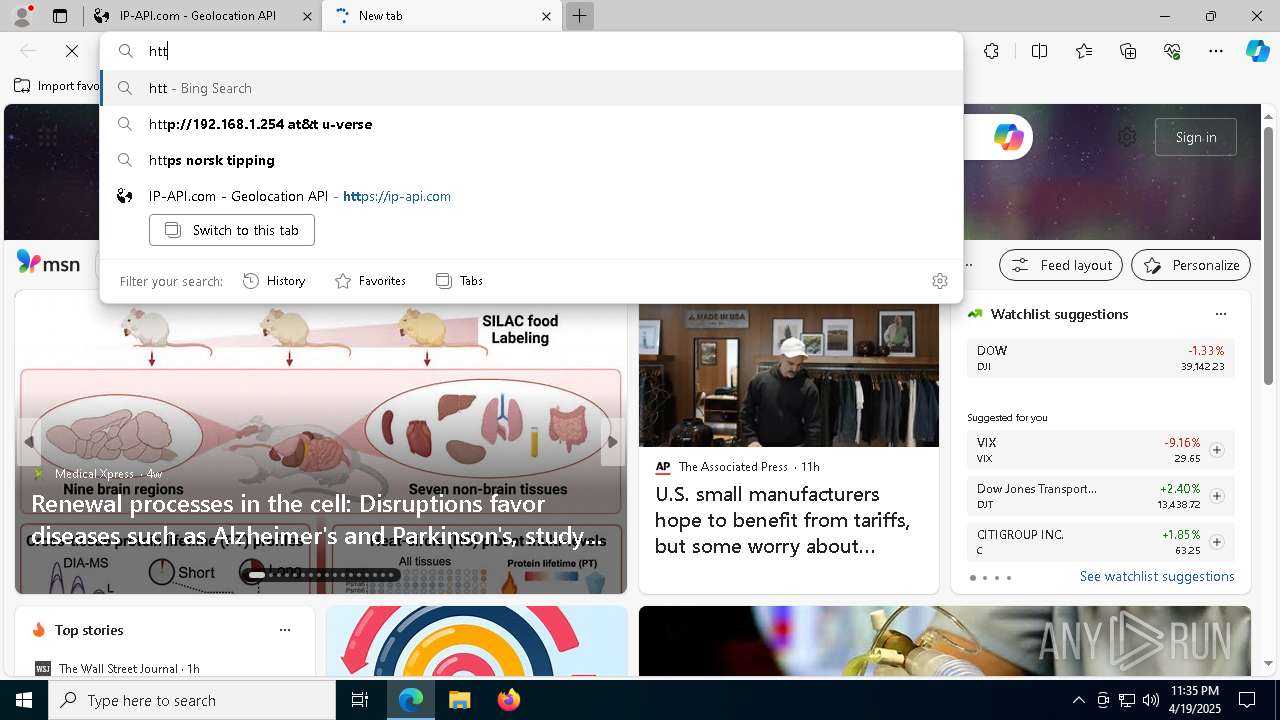1280x720 pixels.
Task: Click the clothing shop photo thumbnail
Action: [x=789, y=375]
